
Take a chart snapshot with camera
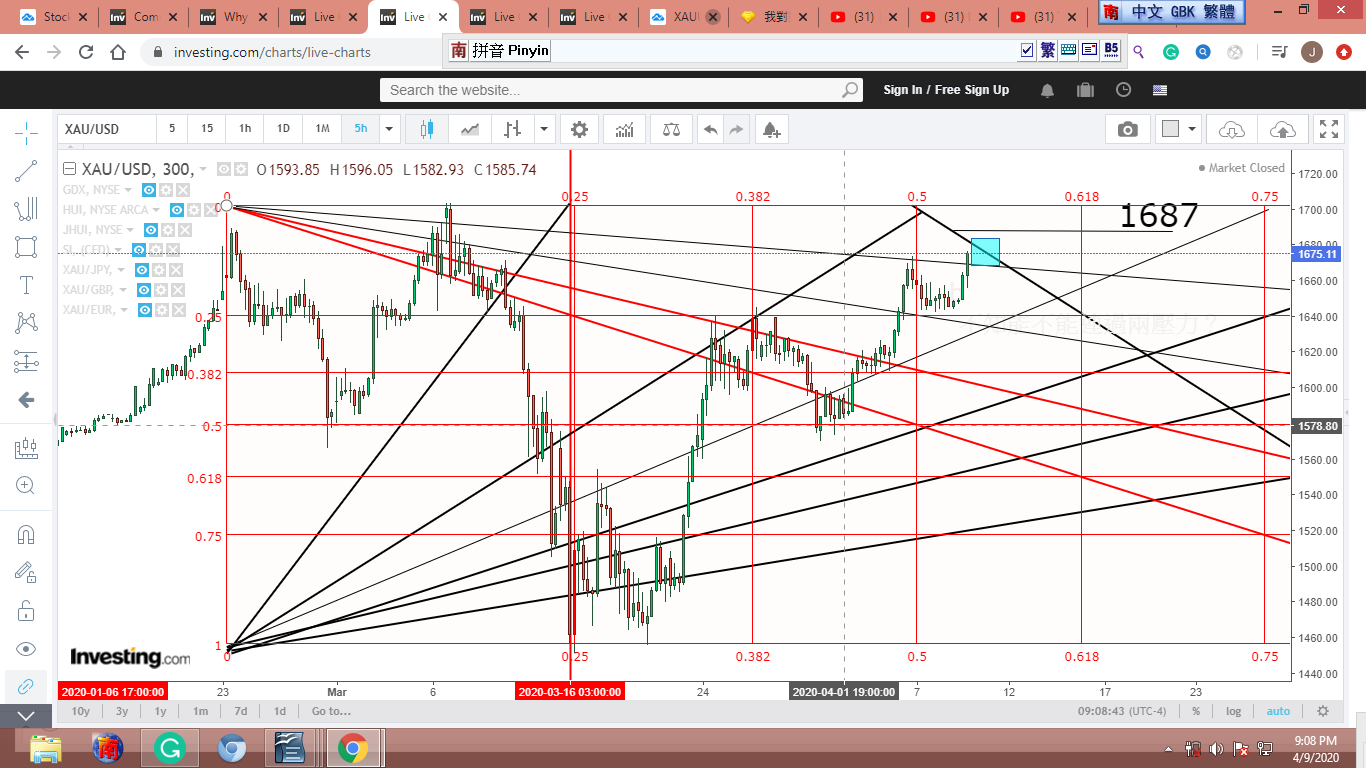pos(1128,129)
